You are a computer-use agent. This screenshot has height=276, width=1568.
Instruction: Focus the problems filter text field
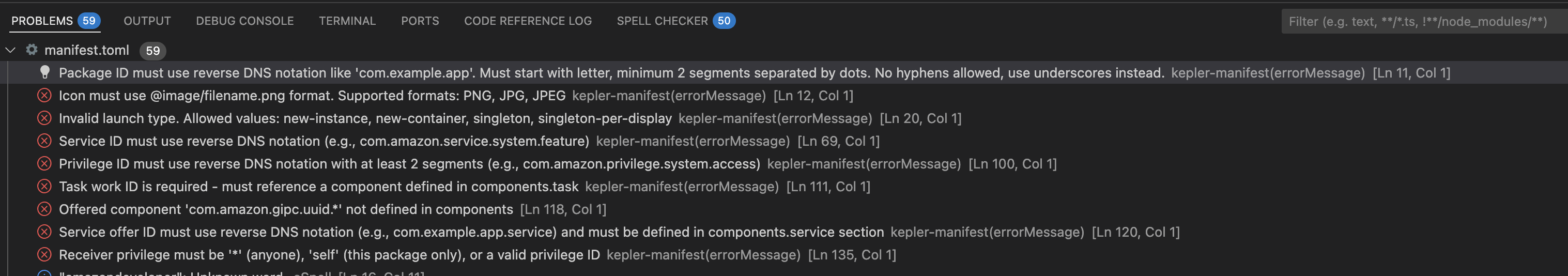point(1418,21)
